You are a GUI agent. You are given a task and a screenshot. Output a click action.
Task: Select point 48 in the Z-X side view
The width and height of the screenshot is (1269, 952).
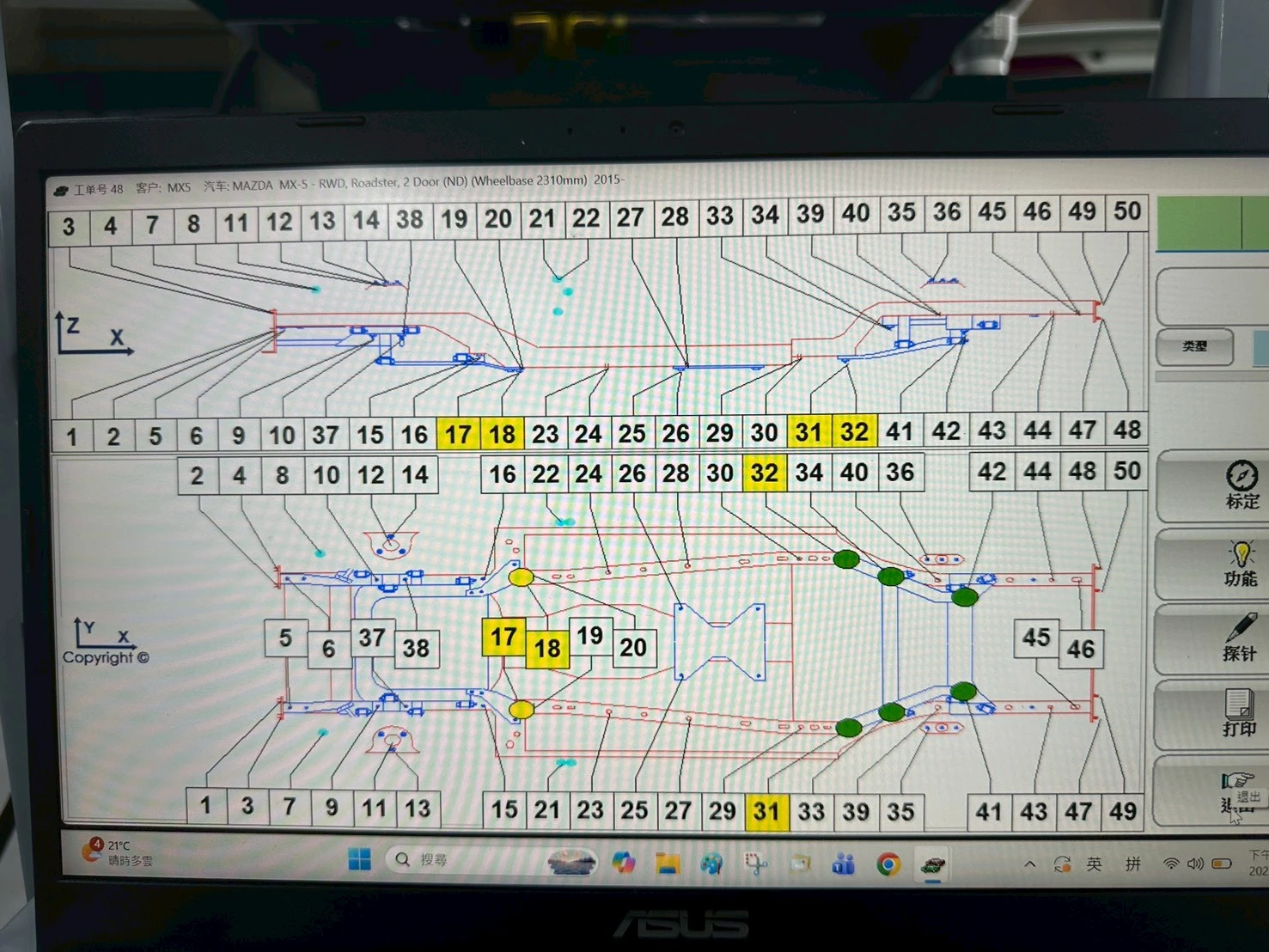tap(1127, 430)
